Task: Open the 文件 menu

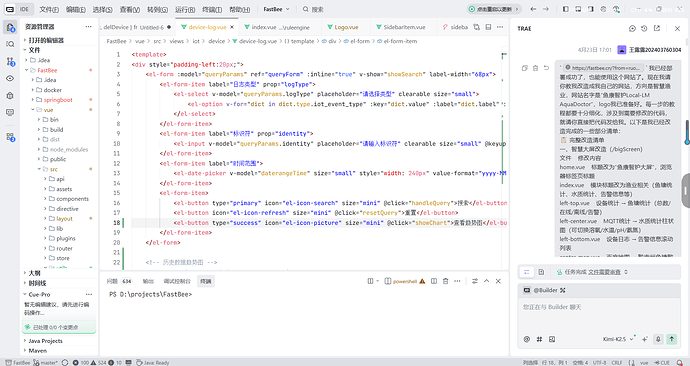Action: tap(49, 9)
